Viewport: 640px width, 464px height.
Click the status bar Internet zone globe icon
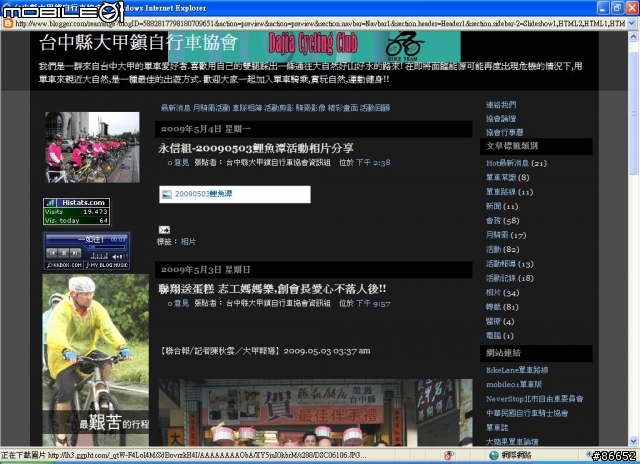pos(494,455)
